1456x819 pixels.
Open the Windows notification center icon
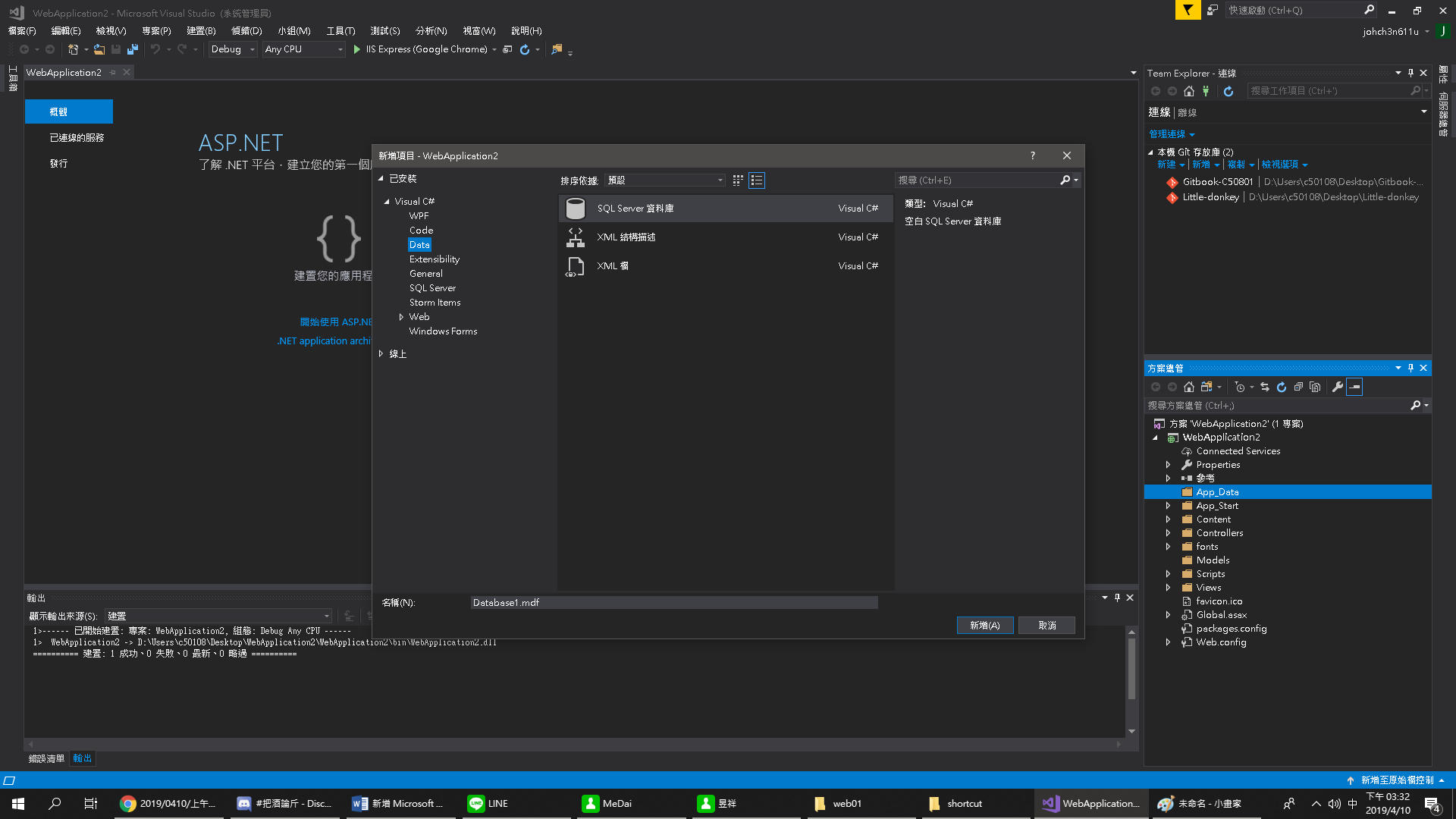click(x=1432, y=804)
